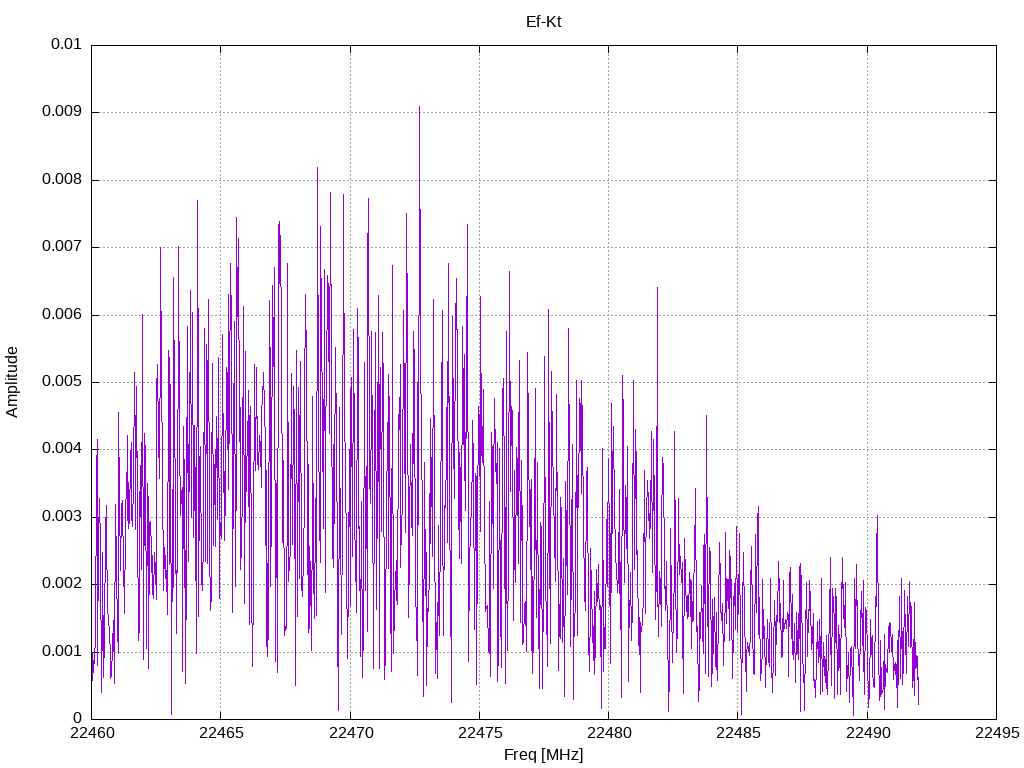Click the y-axis tick label 0.01

click(66, 44)
